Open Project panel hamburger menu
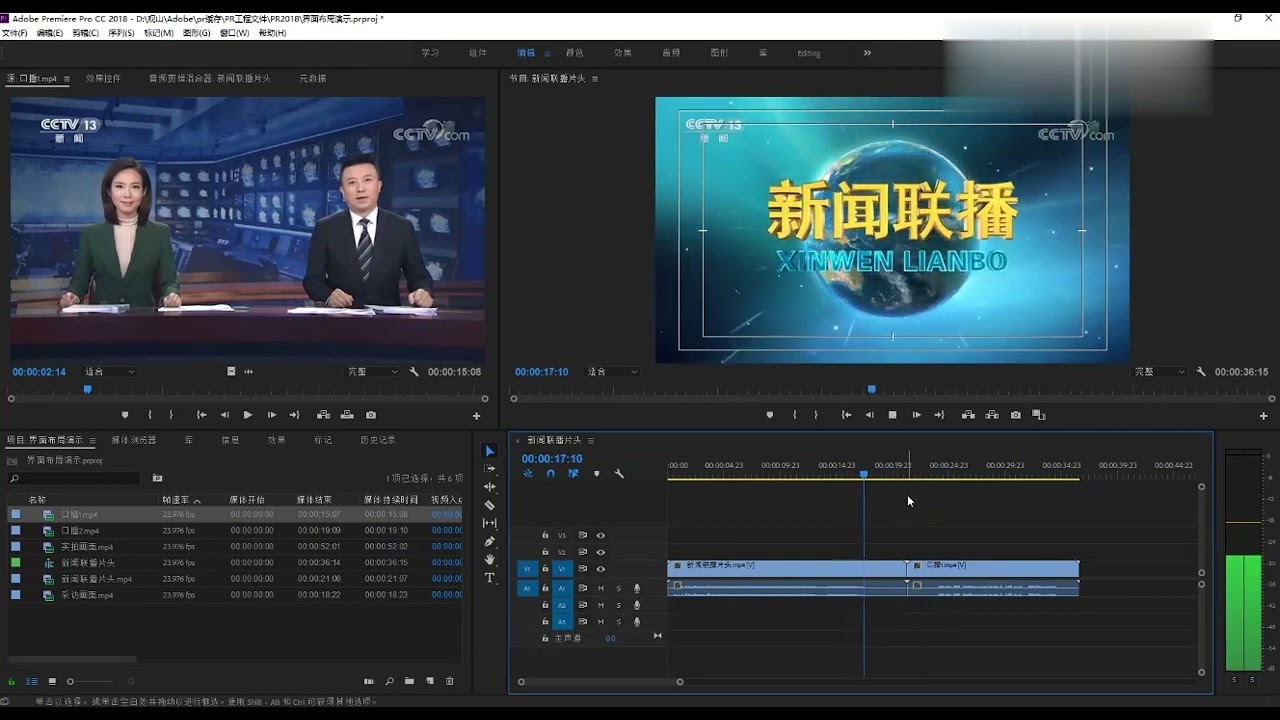The width and height of the screenshot is (1280, 720). coord(92,440)
